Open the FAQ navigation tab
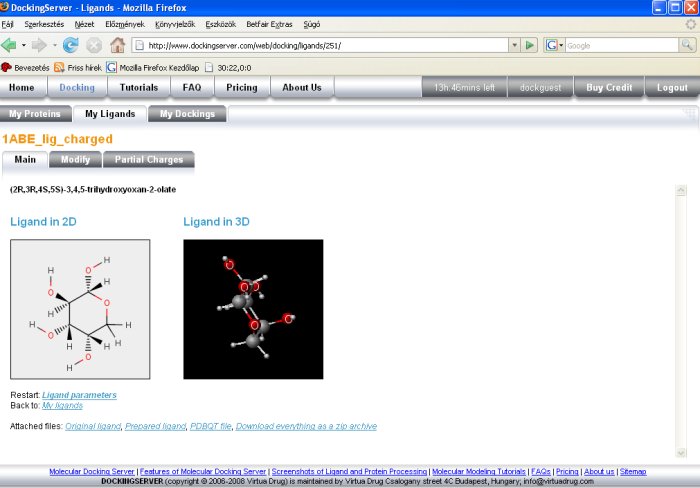This screenshot has height=488, width=700. (x=192, y=88)
